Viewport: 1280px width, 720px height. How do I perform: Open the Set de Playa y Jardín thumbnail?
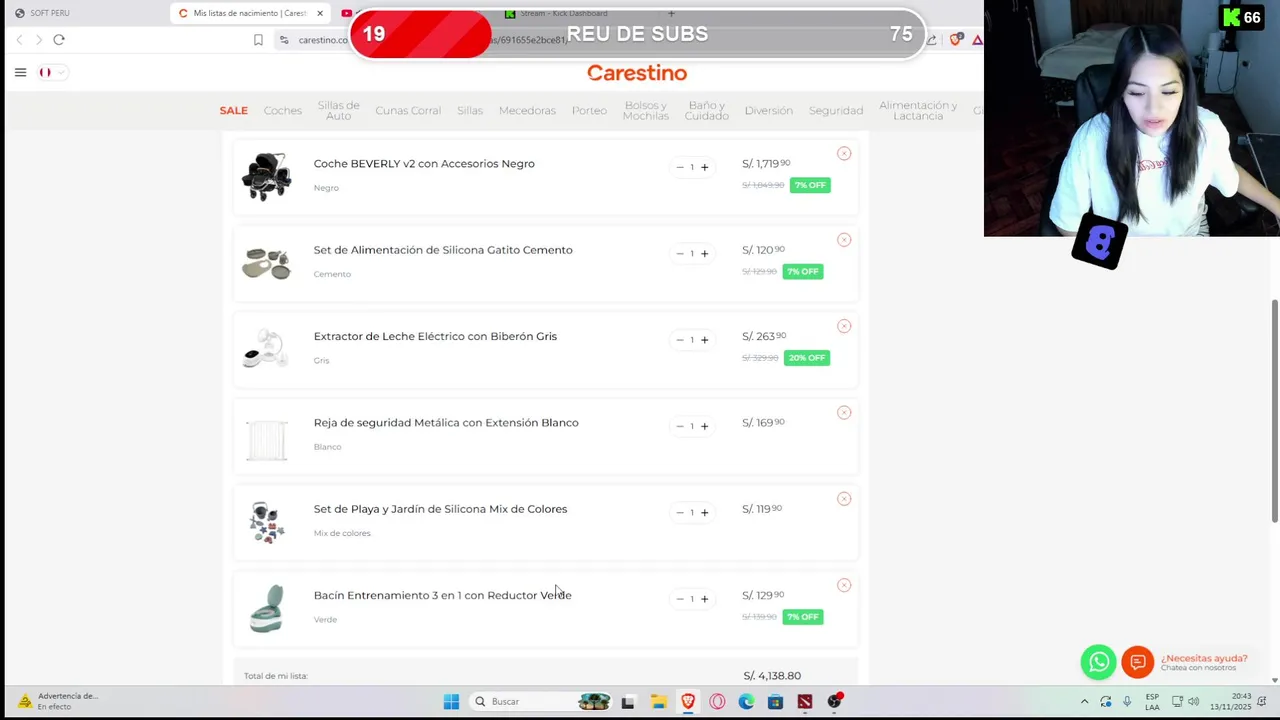tap(267, 522)
